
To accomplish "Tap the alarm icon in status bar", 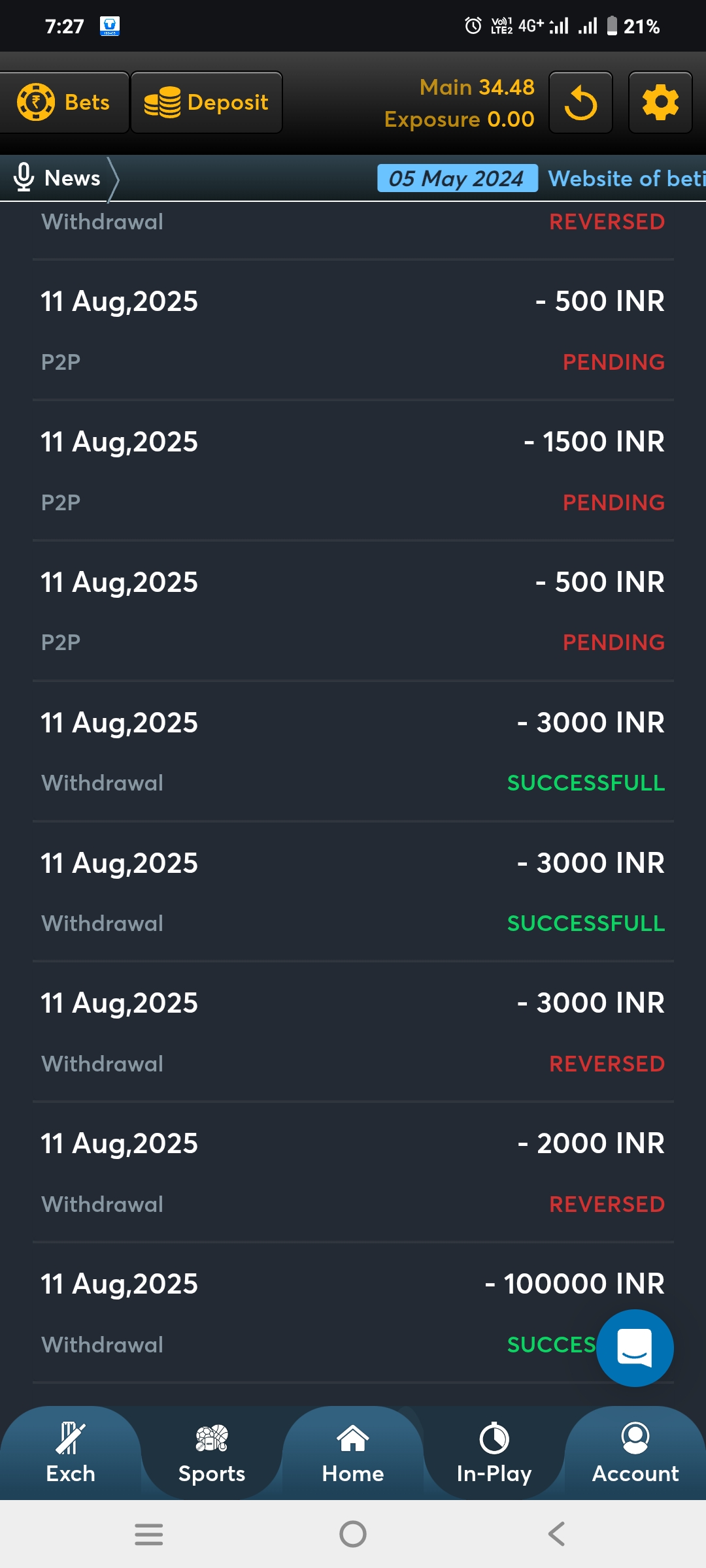I will coord(473,26).
